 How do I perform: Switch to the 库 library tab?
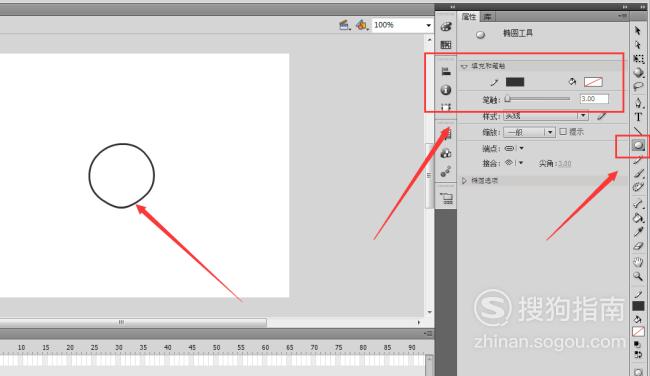point(488,17)
